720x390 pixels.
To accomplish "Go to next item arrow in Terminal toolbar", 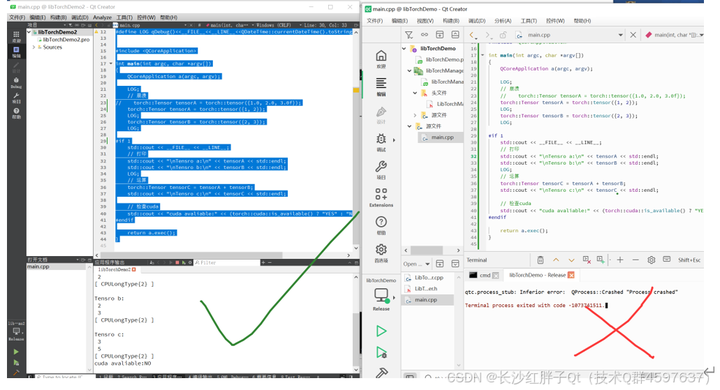I will click(571, 260).
